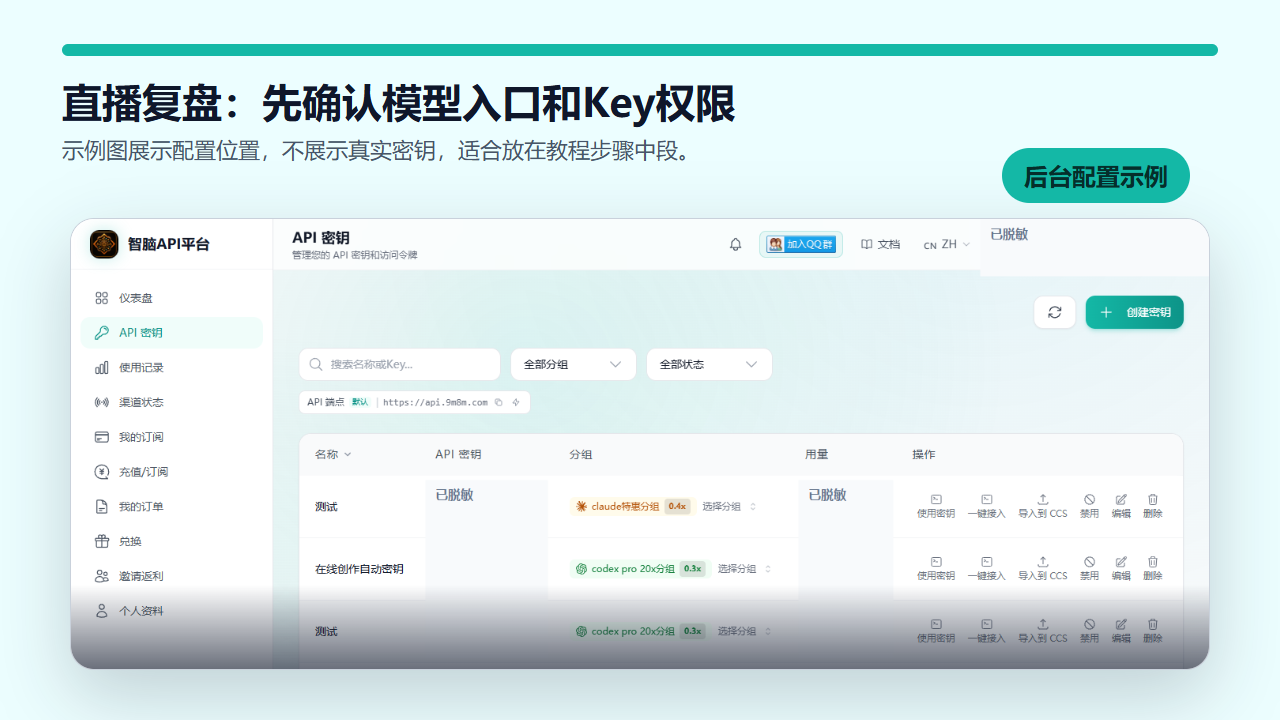This screenshot has height=720, width=1280.
Task: Open 选择分组 in 在线创作自动密钥 row
Action: click(744, 569)
